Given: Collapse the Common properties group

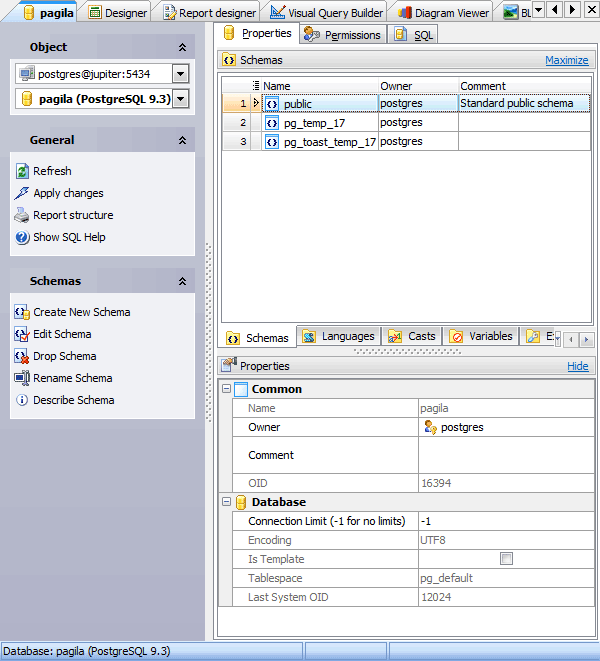Looking at the screenshot, I should click(x=226, y=389).
